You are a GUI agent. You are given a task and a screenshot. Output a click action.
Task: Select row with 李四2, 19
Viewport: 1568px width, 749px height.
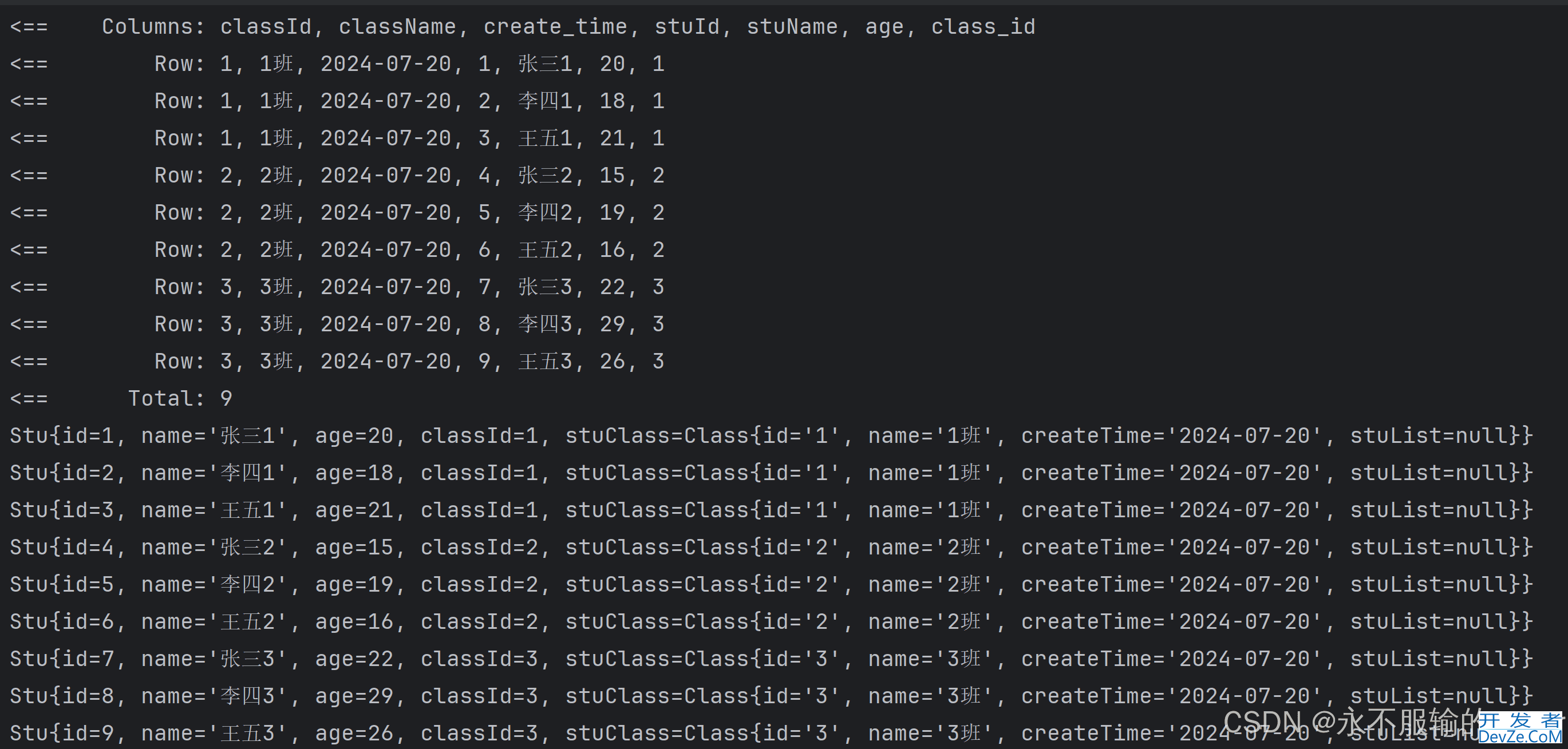(x=337, y=212)
